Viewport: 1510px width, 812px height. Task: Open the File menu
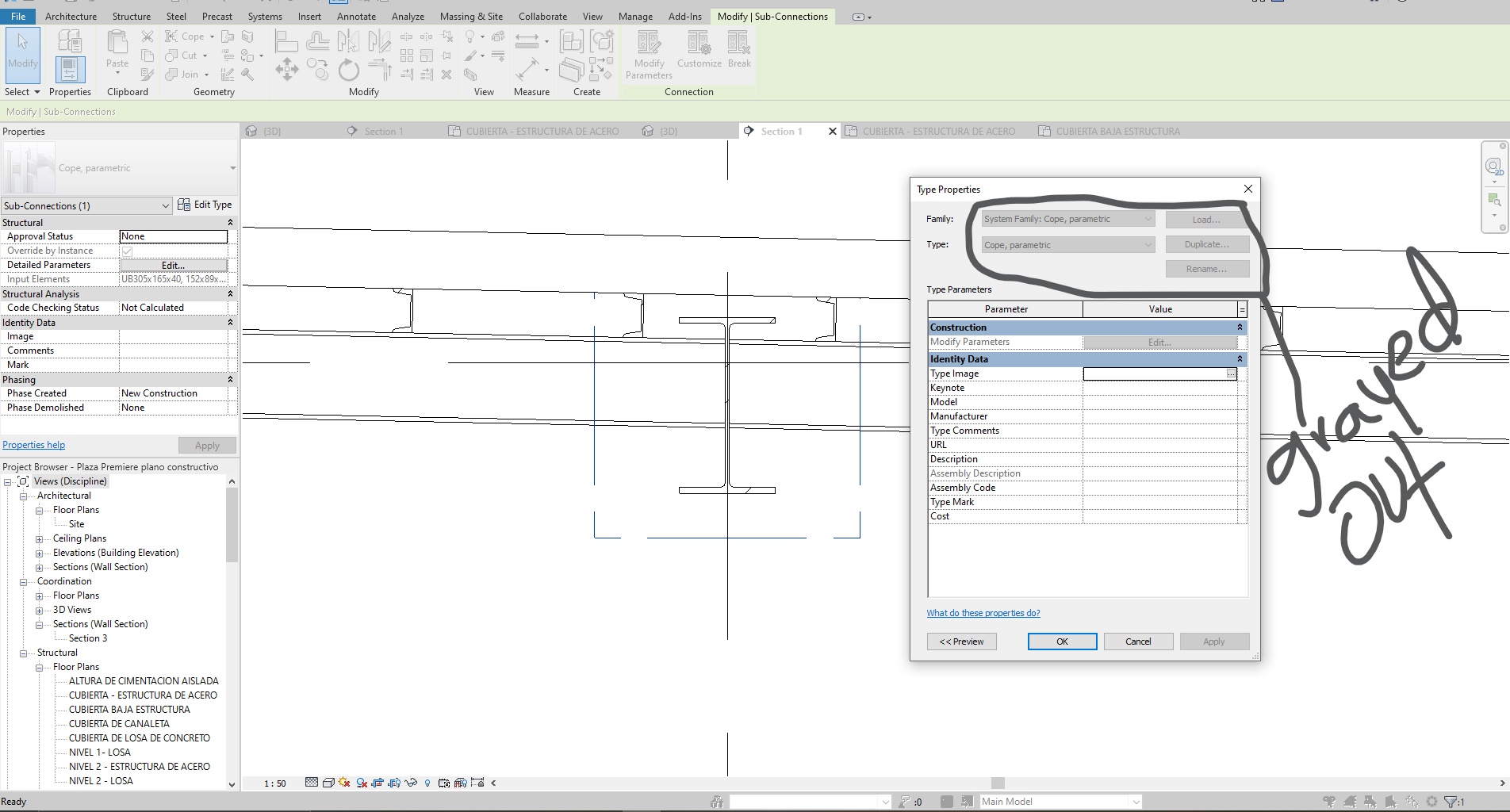point(18,16)
